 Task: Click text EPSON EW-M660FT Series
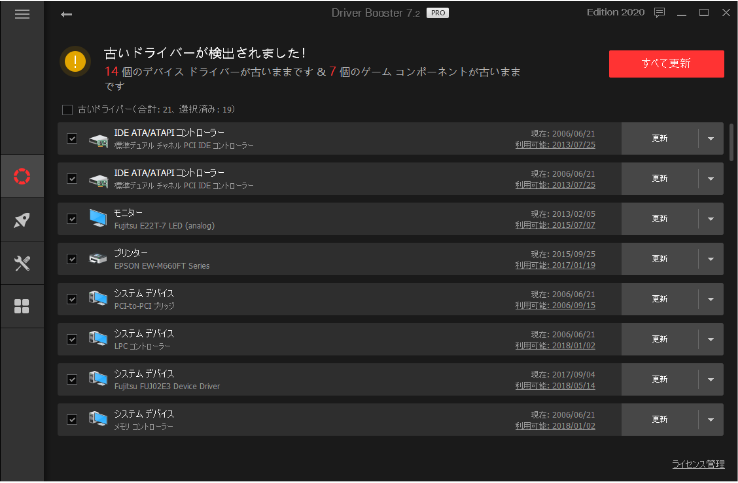[x=162, y=266]
